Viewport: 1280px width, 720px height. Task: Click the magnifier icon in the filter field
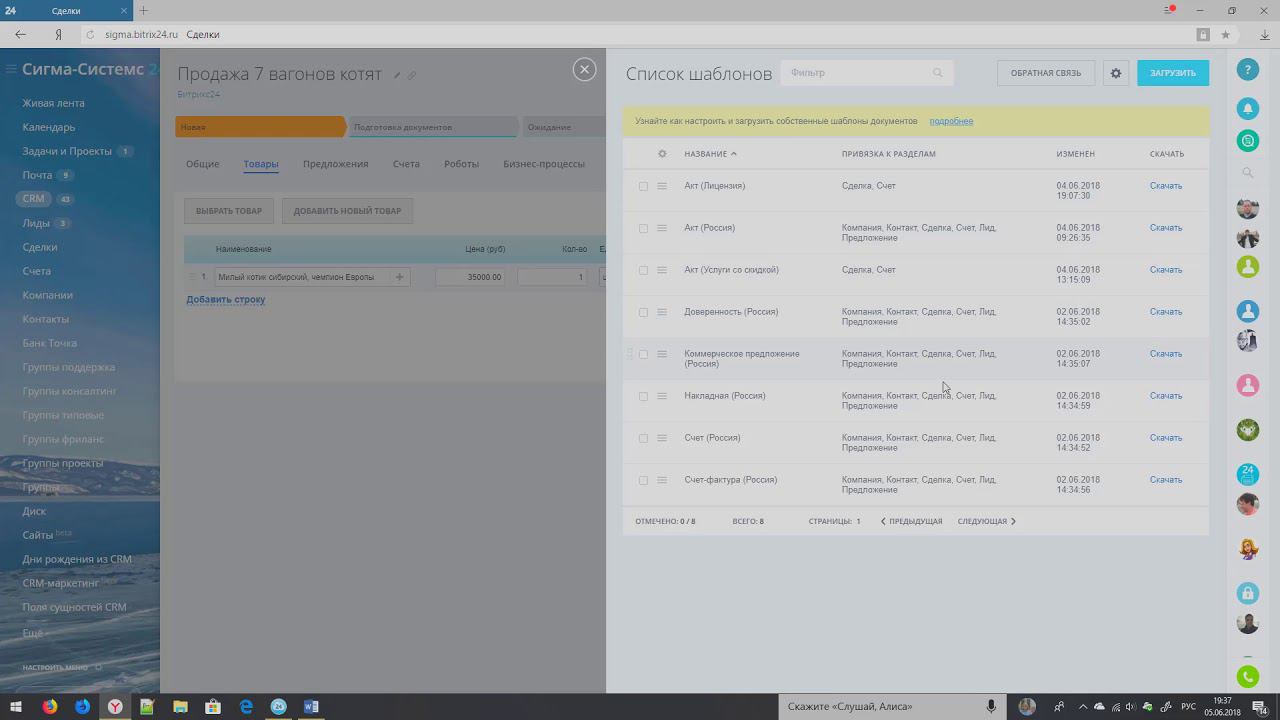tap(937, 73)
